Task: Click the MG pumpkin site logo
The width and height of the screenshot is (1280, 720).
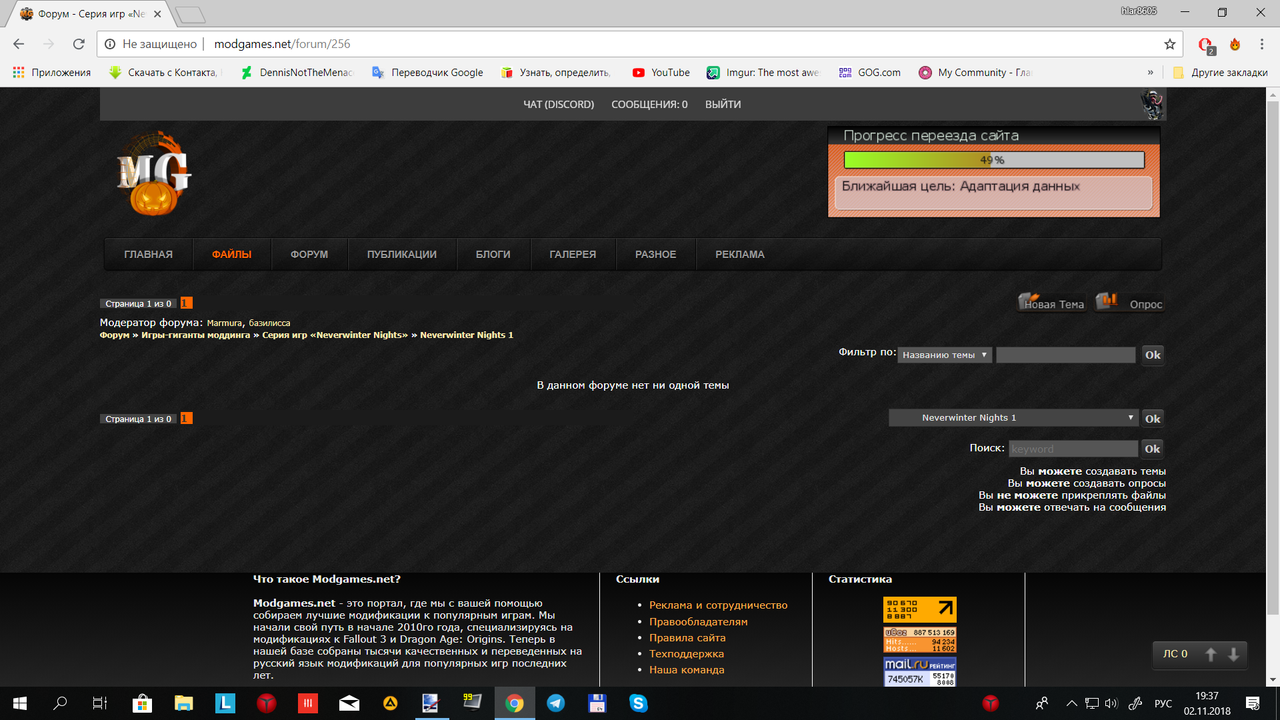Action: (153, 172)
